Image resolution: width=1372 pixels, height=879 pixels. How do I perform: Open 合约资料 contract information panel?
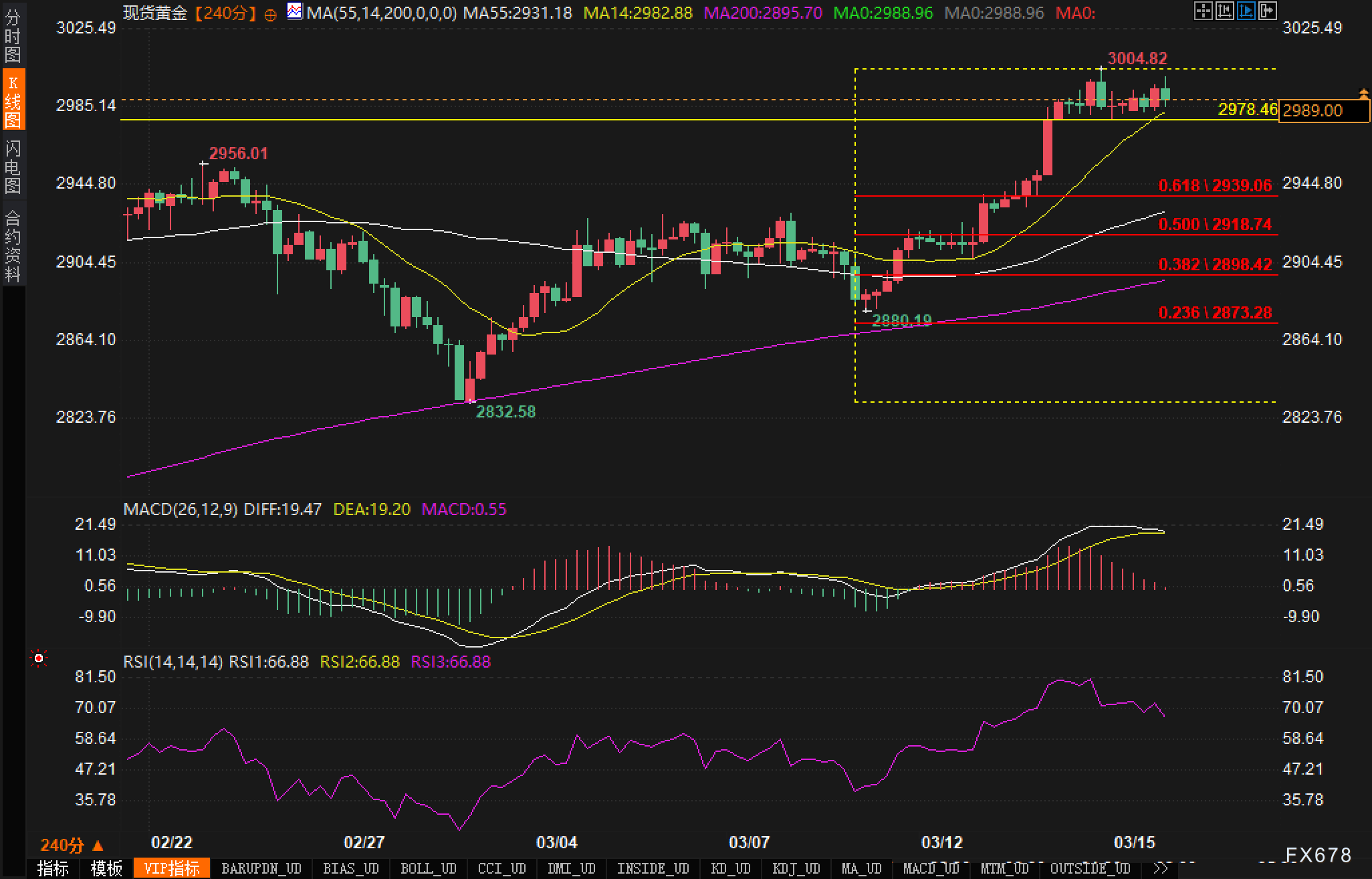pyautogui.click(x=13, y=246)
